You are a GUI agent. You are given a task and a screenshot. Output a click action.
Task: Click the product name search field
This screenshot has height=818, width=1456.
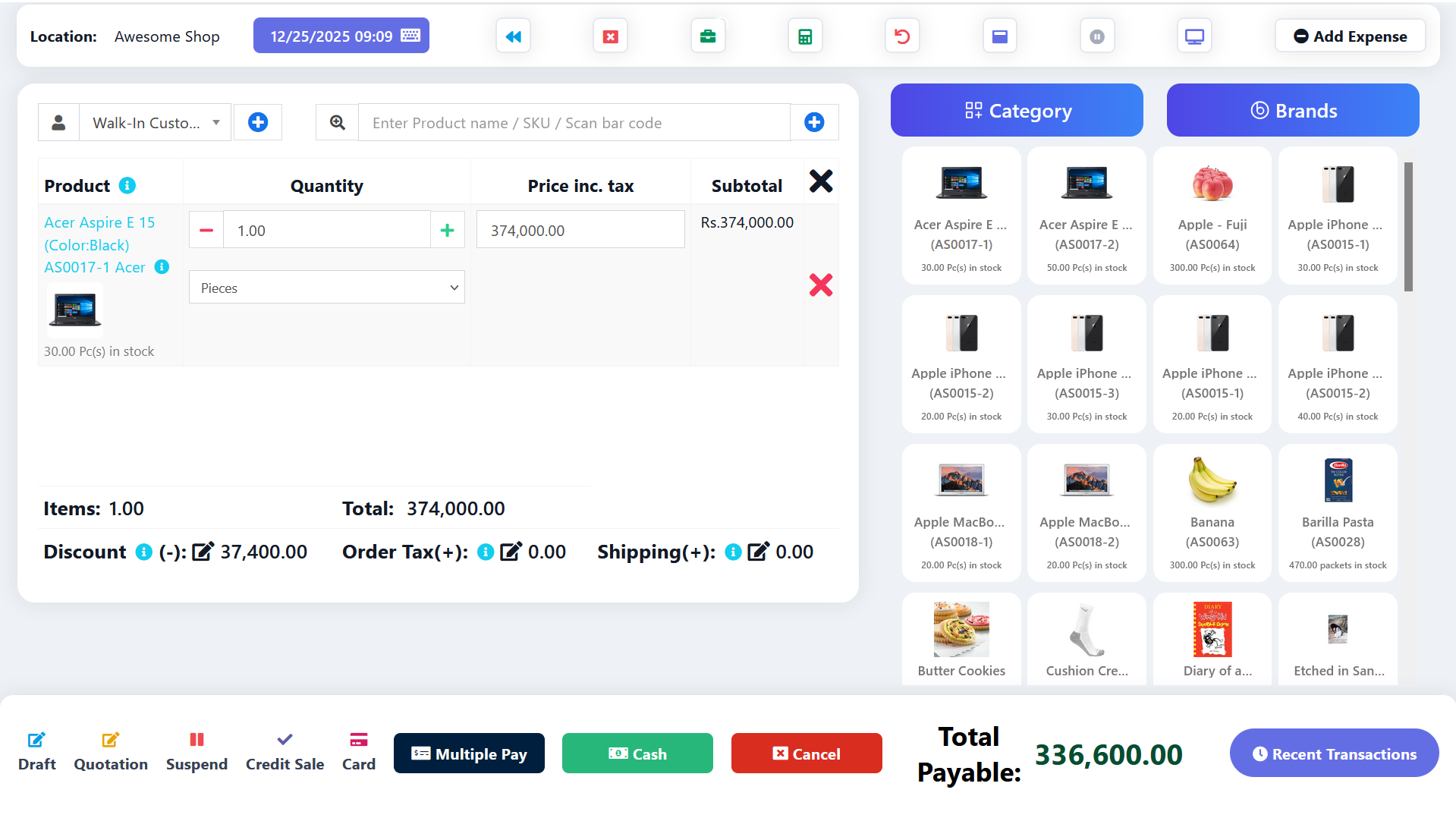point(574,123)
